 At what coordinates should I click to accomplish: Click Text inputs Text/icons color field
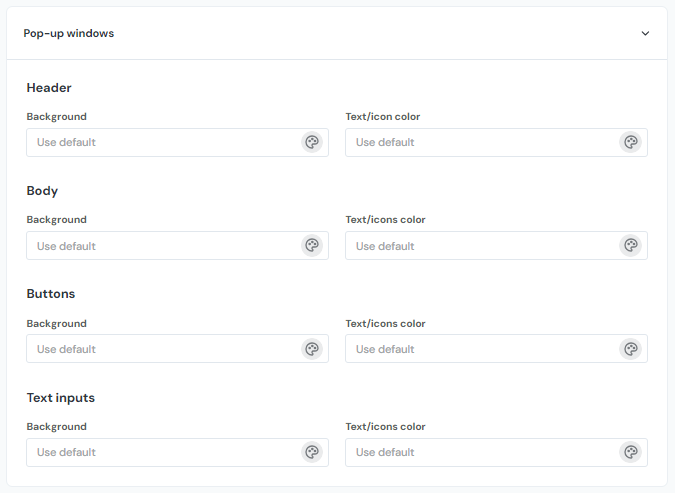click(478, 452)
